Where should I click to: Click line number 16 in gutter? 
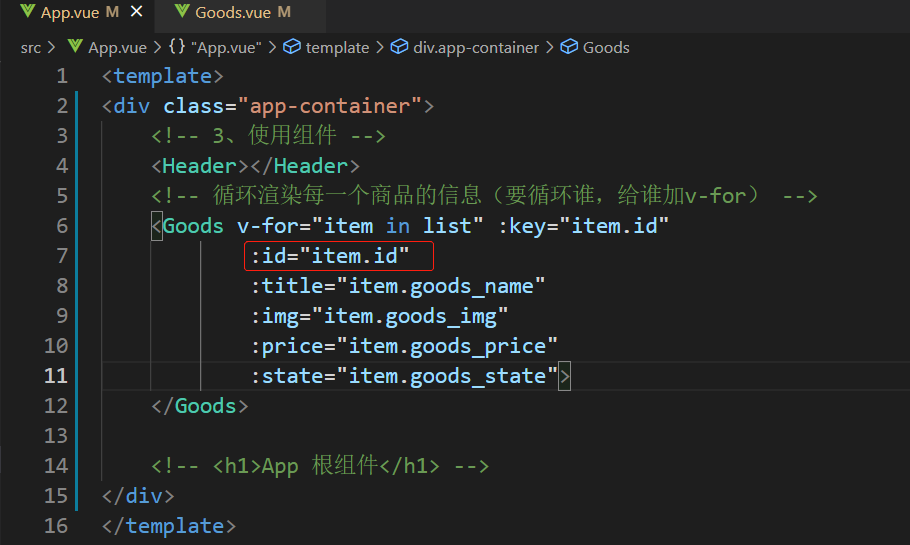[x=56, y=525]
